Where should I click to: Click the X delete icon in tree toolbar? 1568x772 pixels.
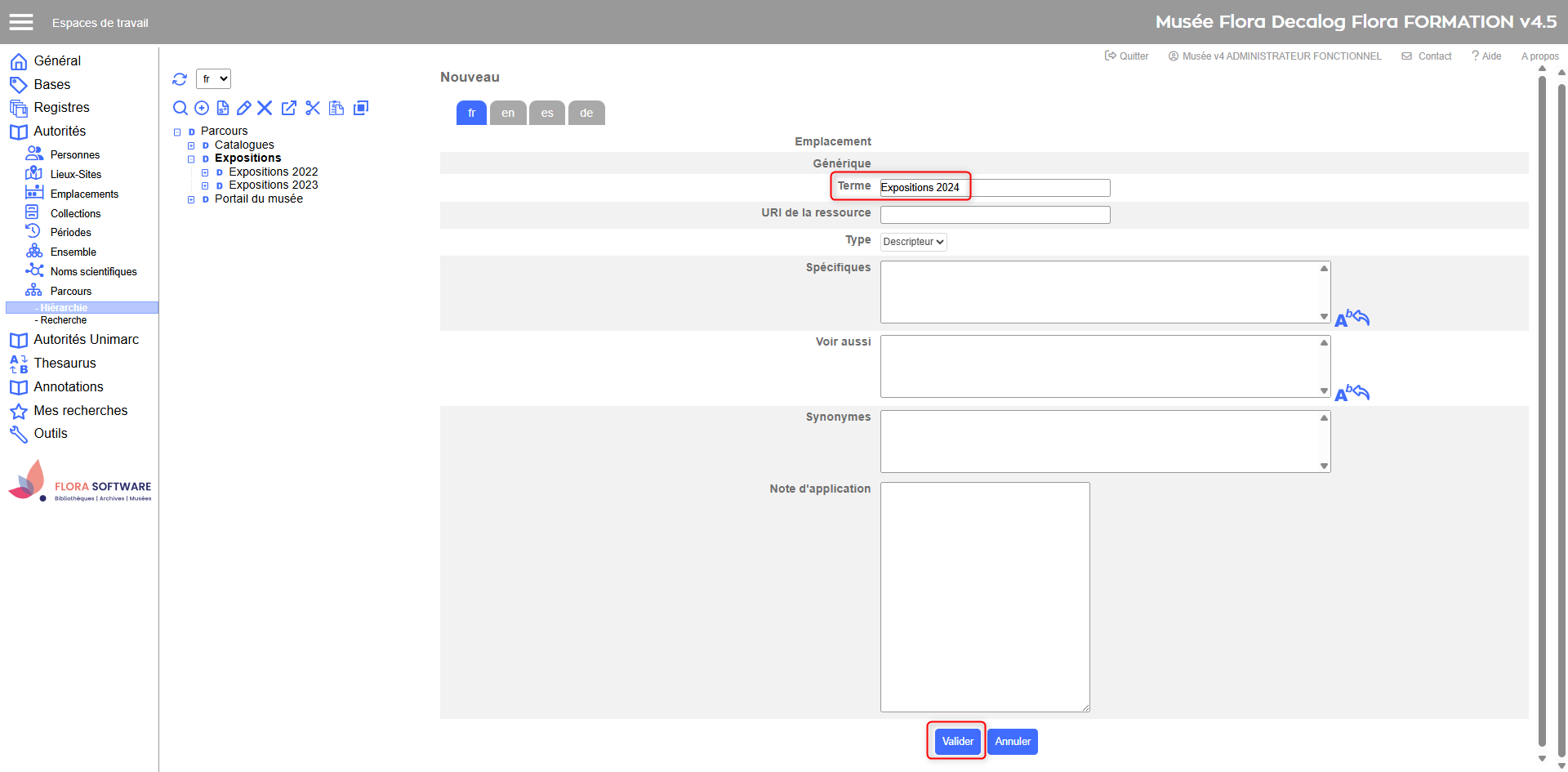(265, 108)
